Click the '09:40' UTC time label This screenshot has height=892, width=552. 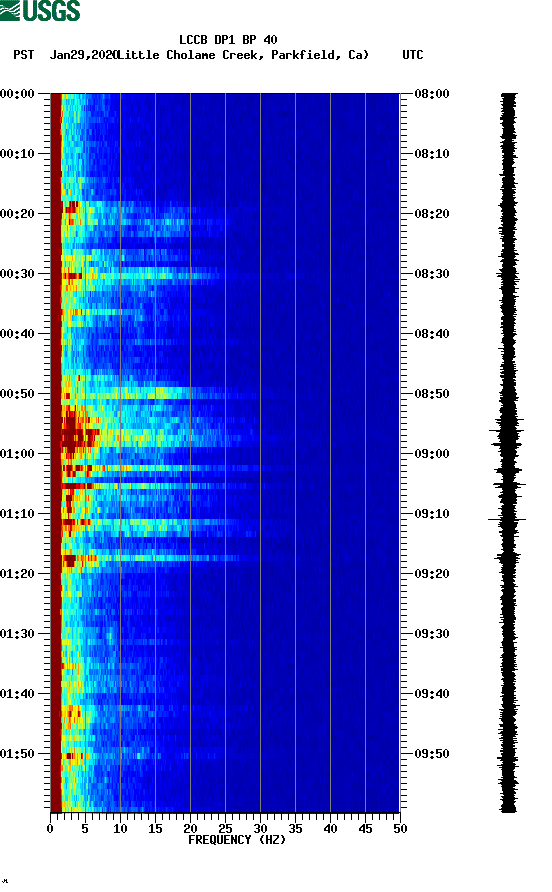[432, 694]
